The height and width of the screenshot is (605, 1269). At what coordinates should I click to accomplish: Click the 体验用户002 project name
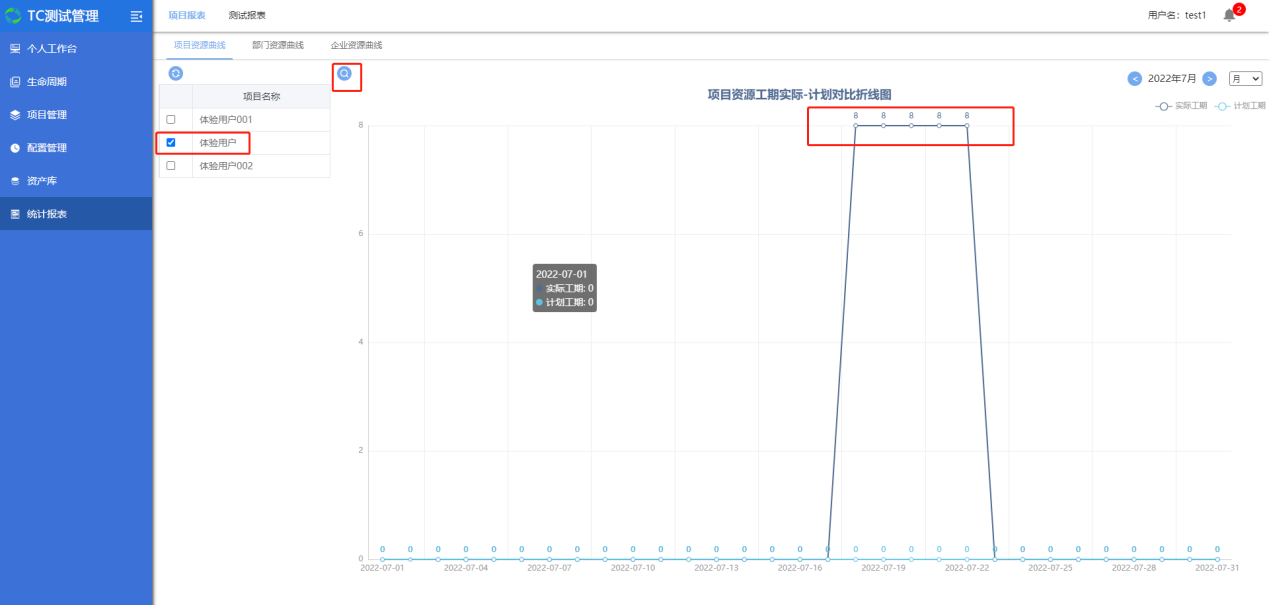click(x=226, y=166)
